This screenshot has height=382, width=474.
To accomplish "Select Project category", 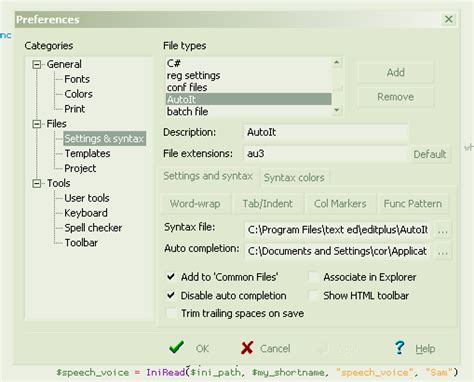I will [x=80, y=168].
